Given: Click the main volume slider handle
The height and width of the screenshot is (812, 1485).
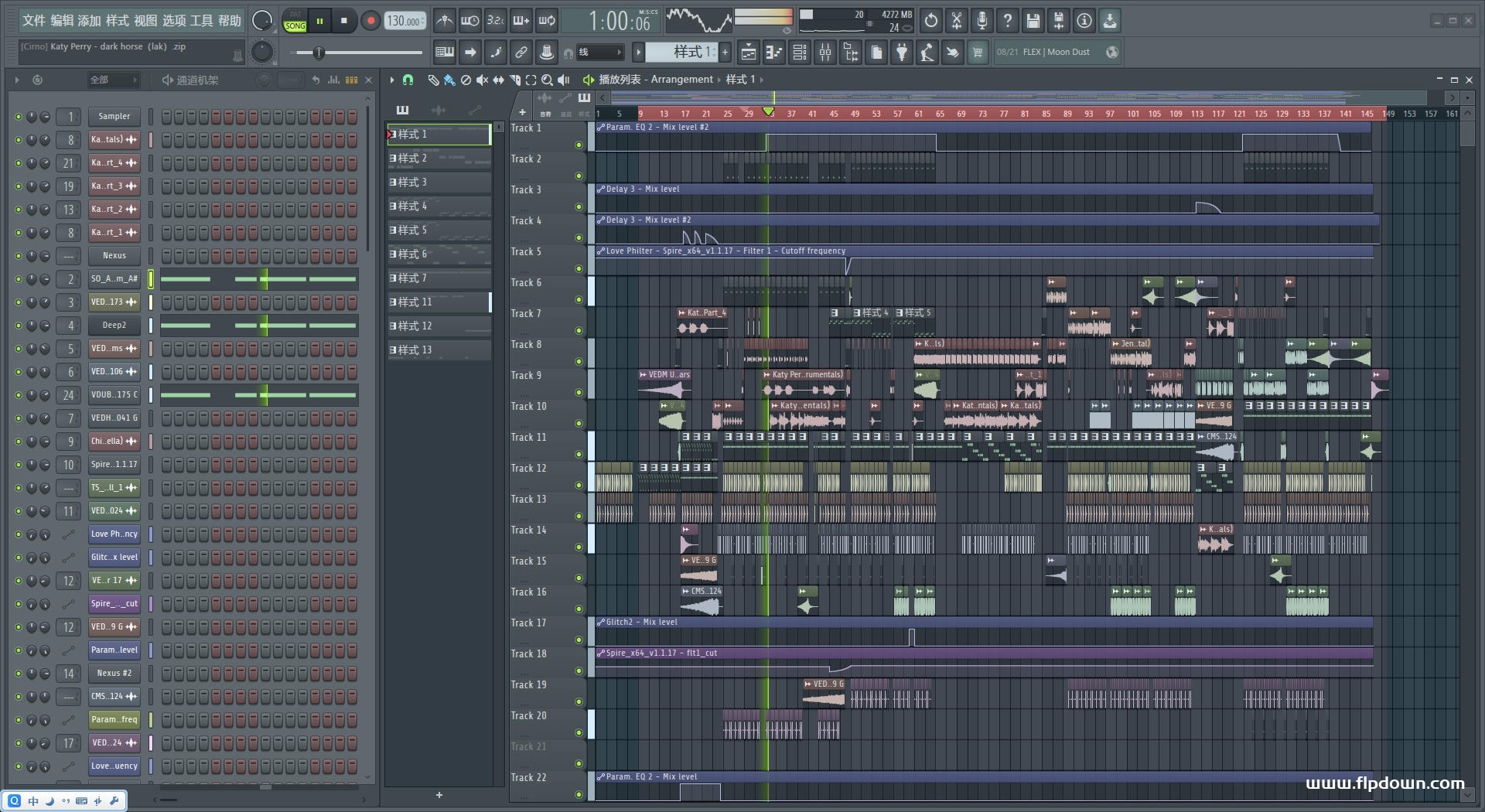Looking at the screenshot, I should point(318,53).
